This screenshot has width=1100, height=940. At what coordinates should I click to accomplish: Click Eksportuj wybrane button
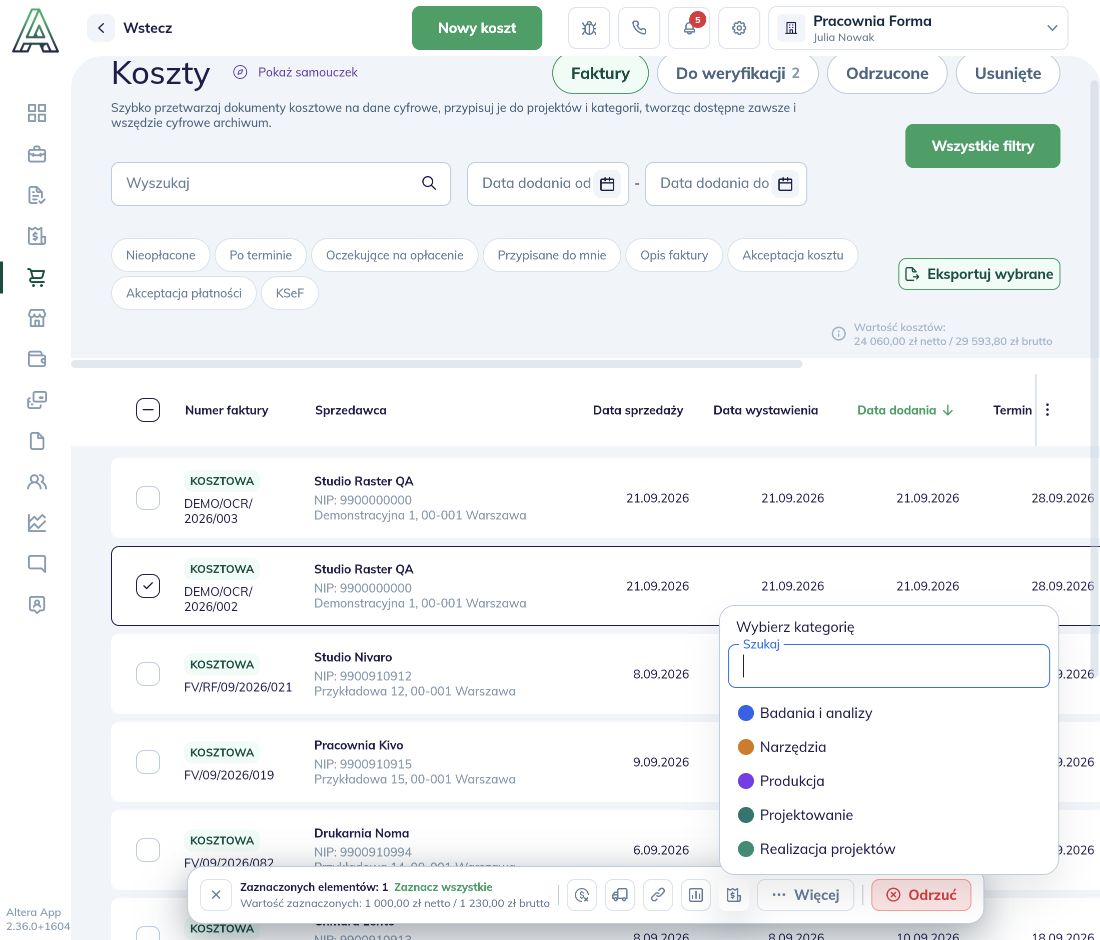tap(979, 274)
